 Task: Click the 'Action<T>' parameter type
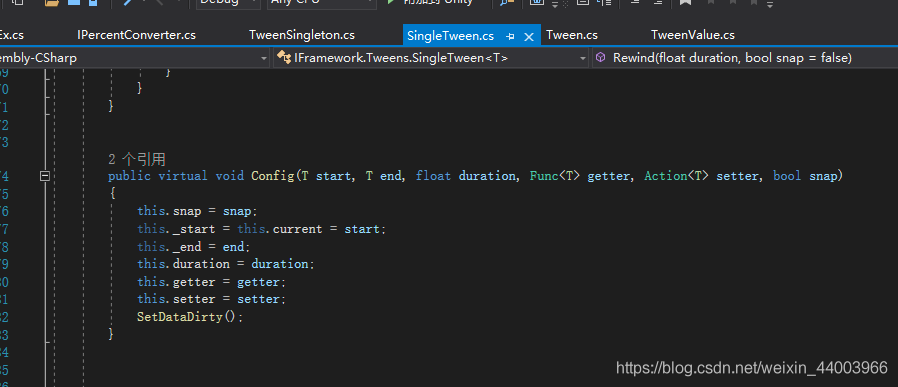coord(677,176)
